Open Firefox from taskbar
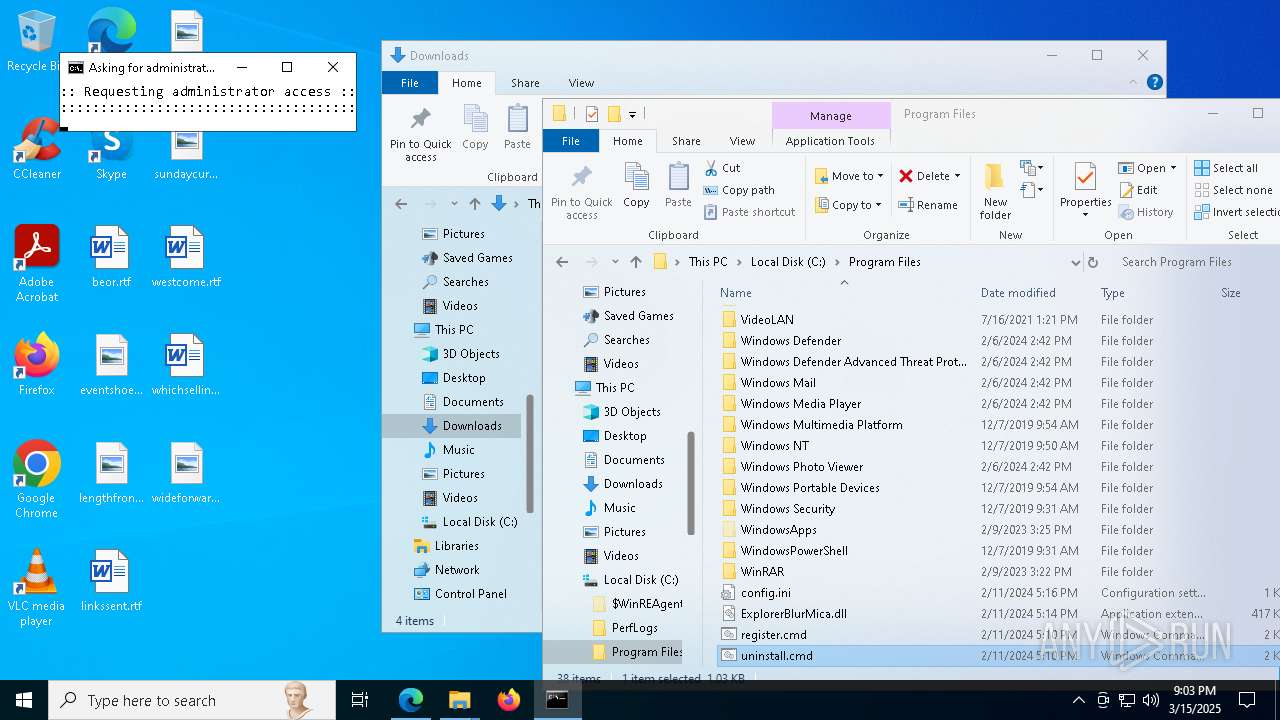Viewport: 1280px width, 720px height. tap(508, 700)
